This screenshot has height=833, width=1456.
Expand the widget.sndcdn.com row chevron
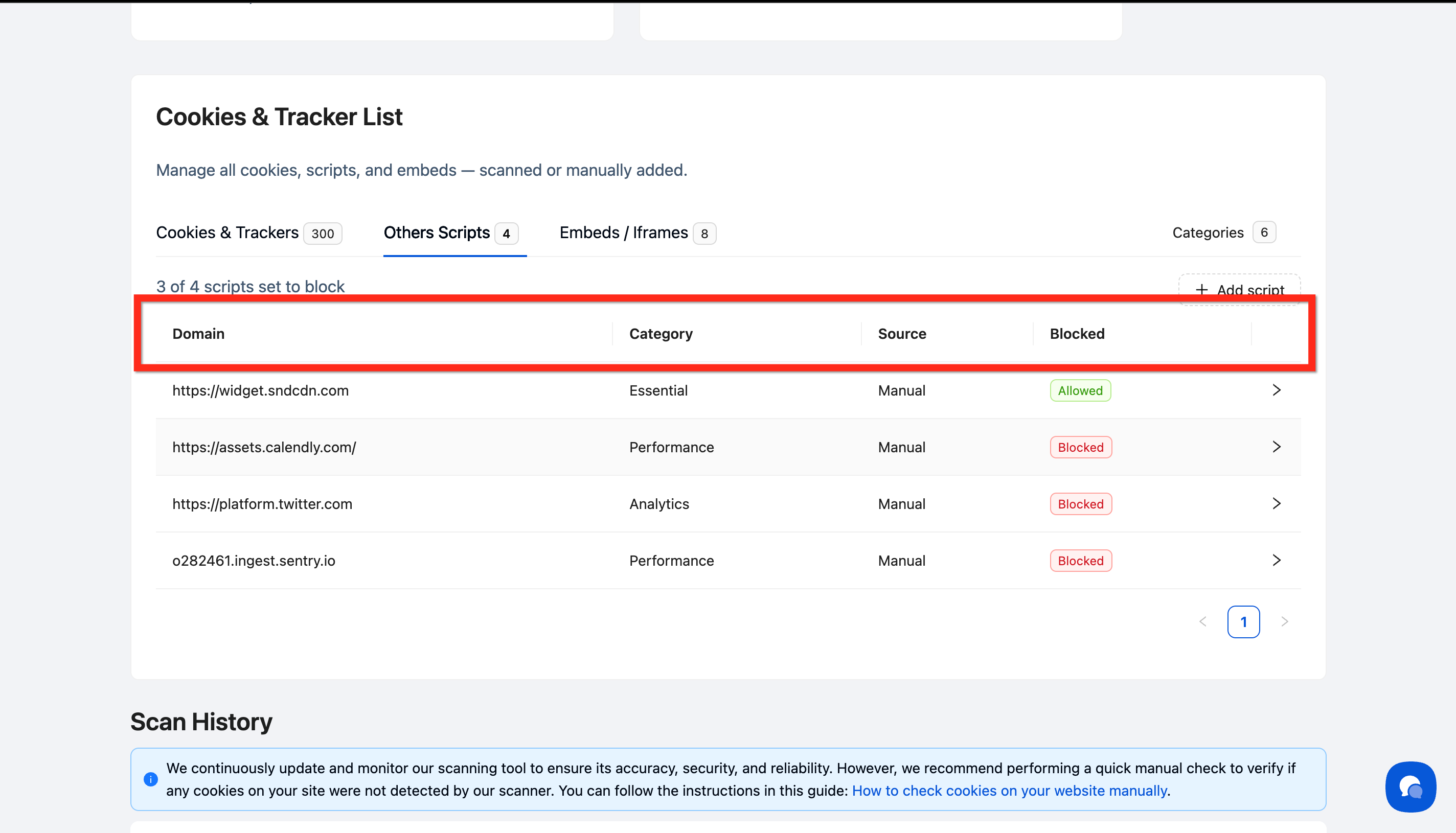pos(1276,390)
